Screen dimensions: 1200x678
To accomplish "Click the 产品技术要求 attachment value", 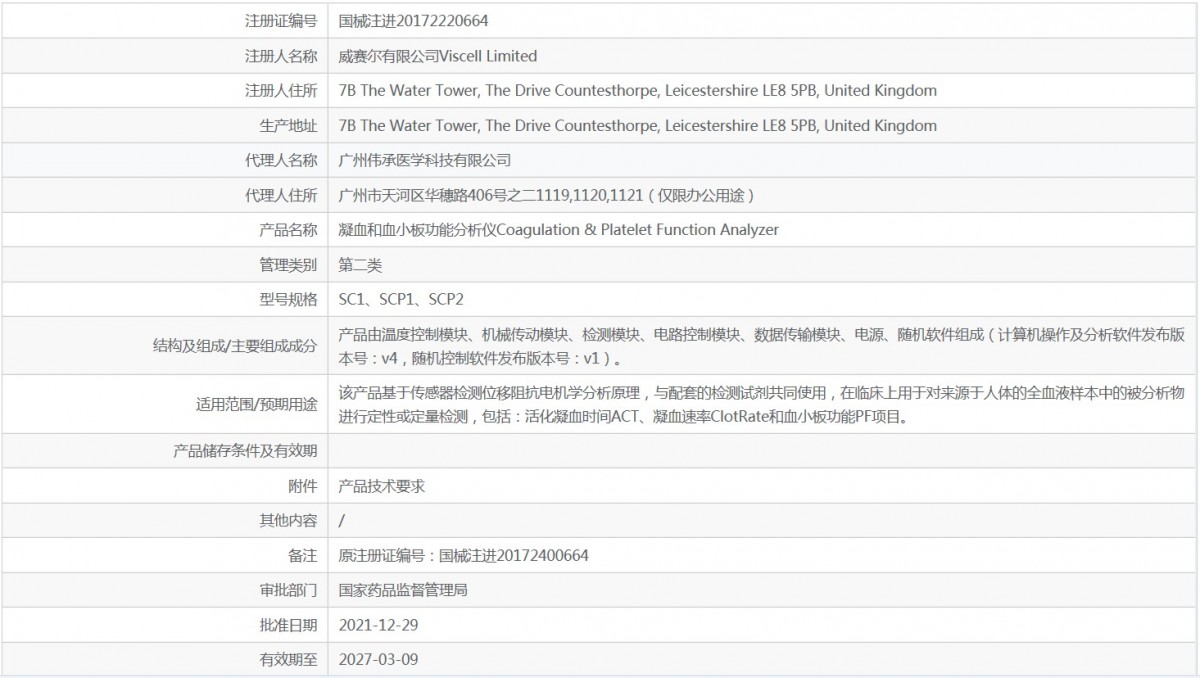I will (382, 486).
